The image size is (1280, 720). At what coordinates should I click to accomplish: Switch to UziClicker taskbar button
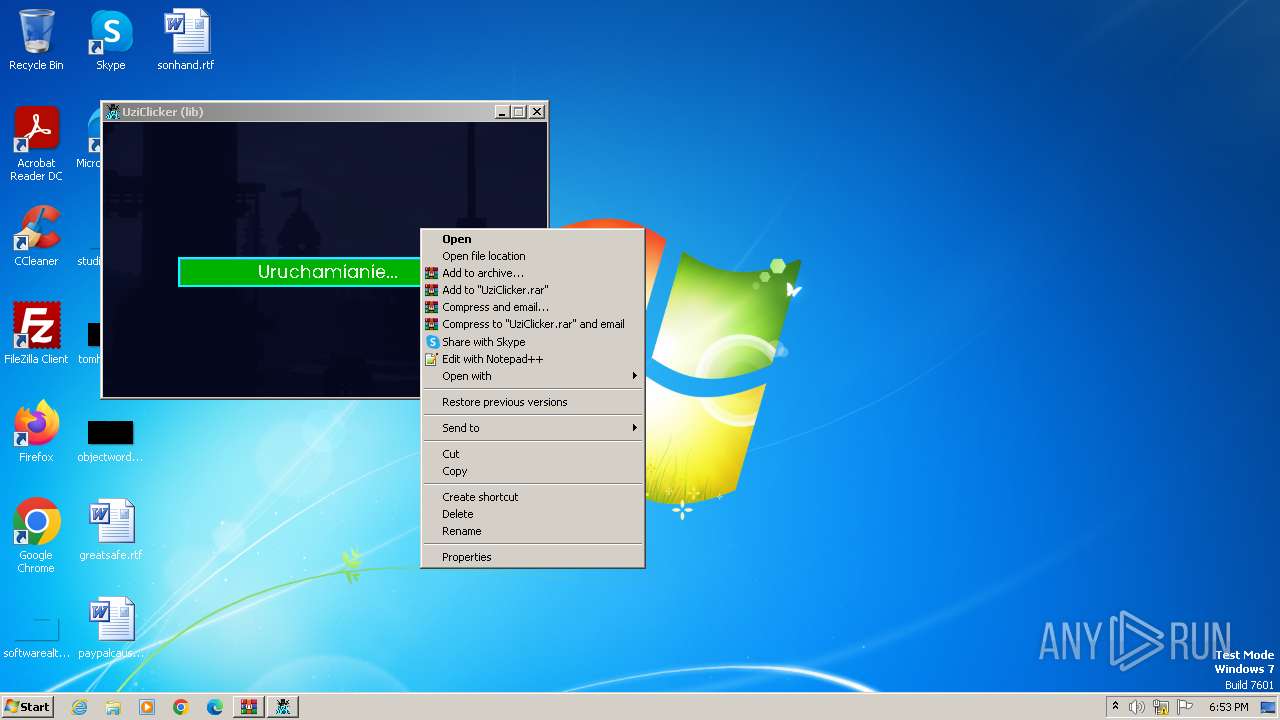pos(283,707)
